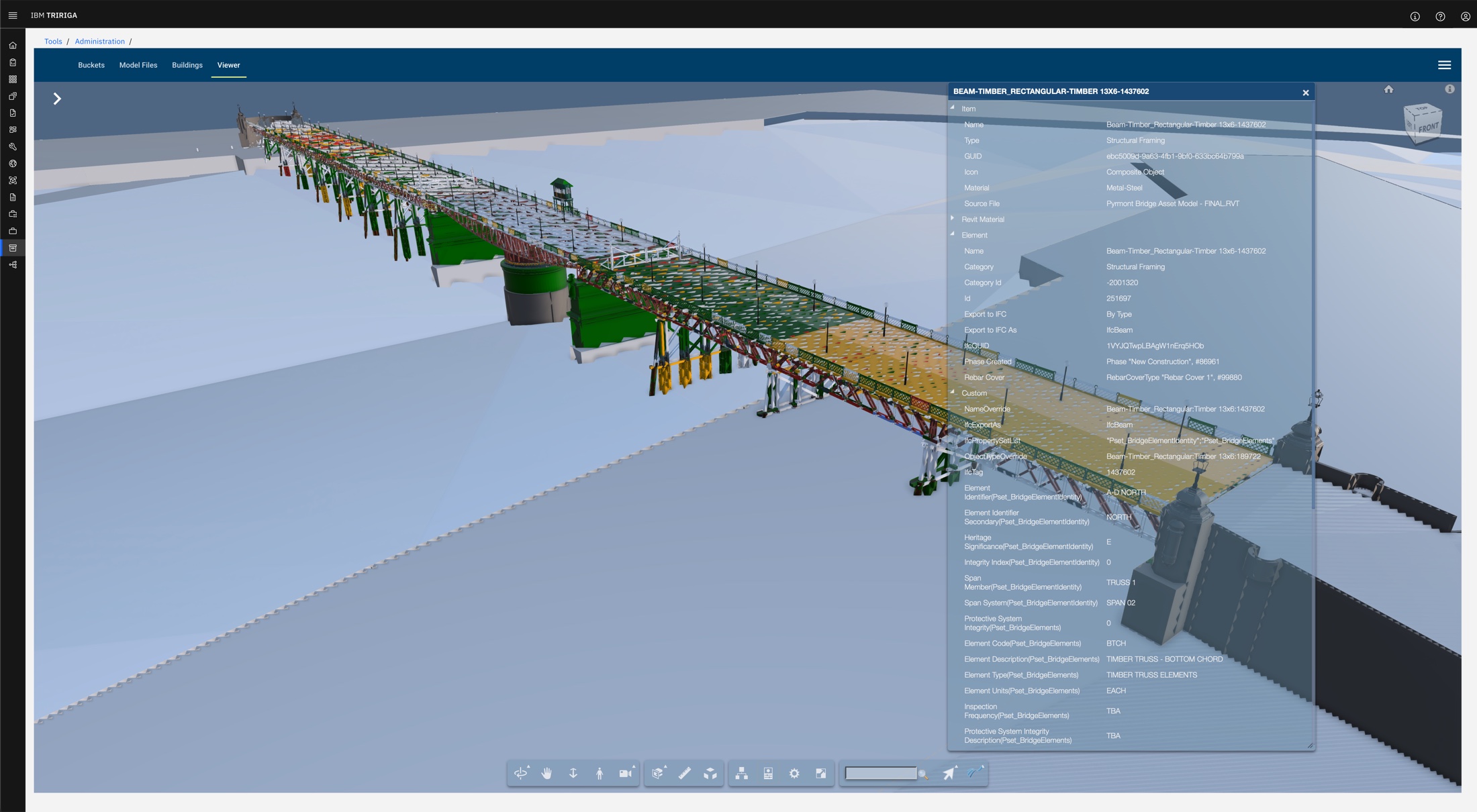Open the hierarchy icon at sidebar bottom
This screenshot has height=812, width=1477.
pos(13,264)
